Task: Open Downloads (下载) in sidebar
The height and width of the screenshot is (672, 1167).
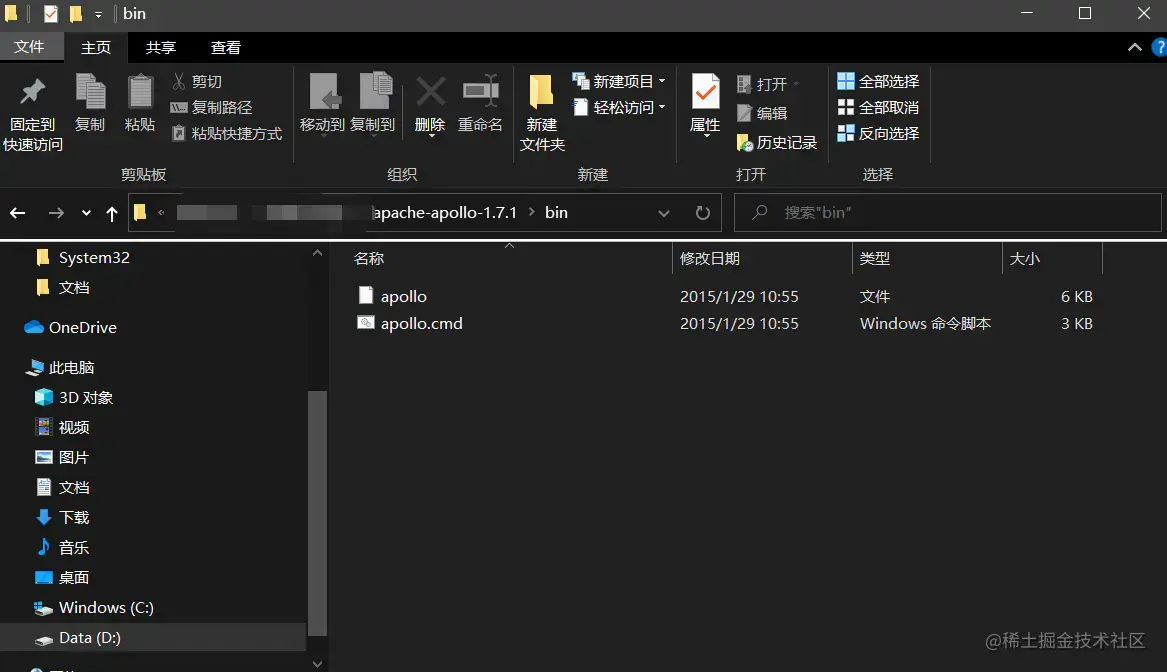Action: pyautogui.click(x=63, y=517)
